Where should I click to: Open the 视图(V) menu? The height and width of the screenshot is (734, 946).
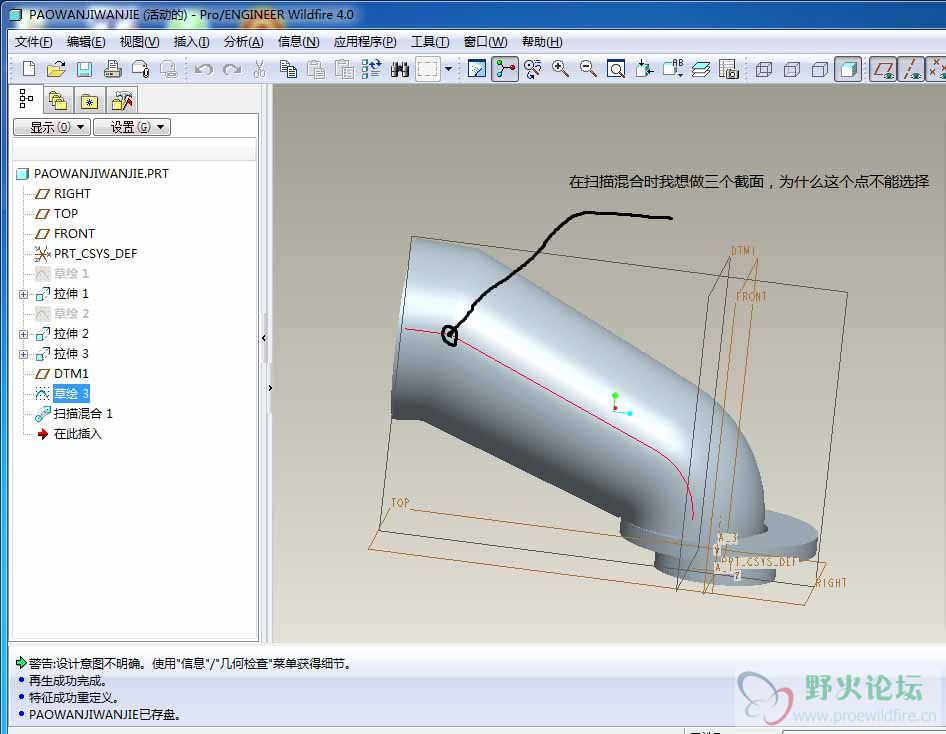tap(139, 42)
